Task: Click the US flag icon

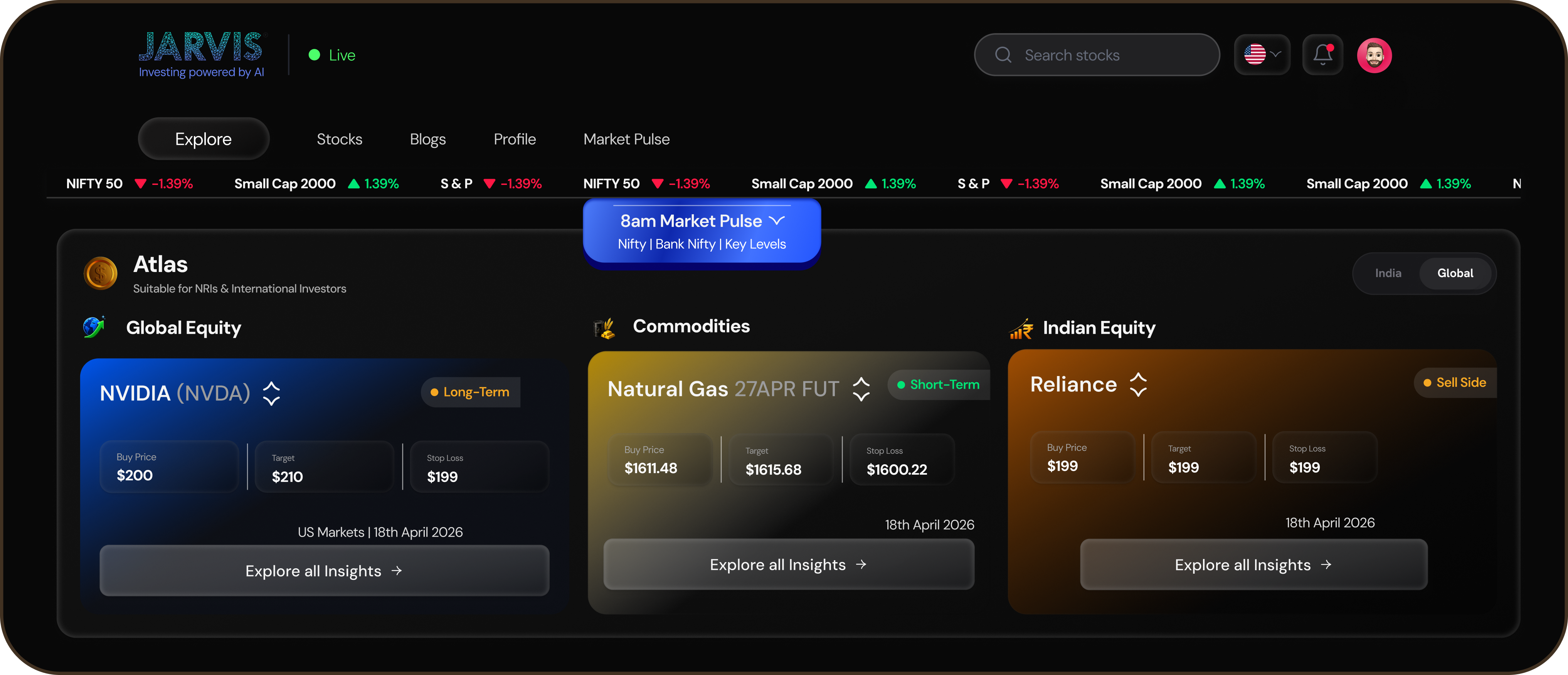Action: (x=1255, y=55)
